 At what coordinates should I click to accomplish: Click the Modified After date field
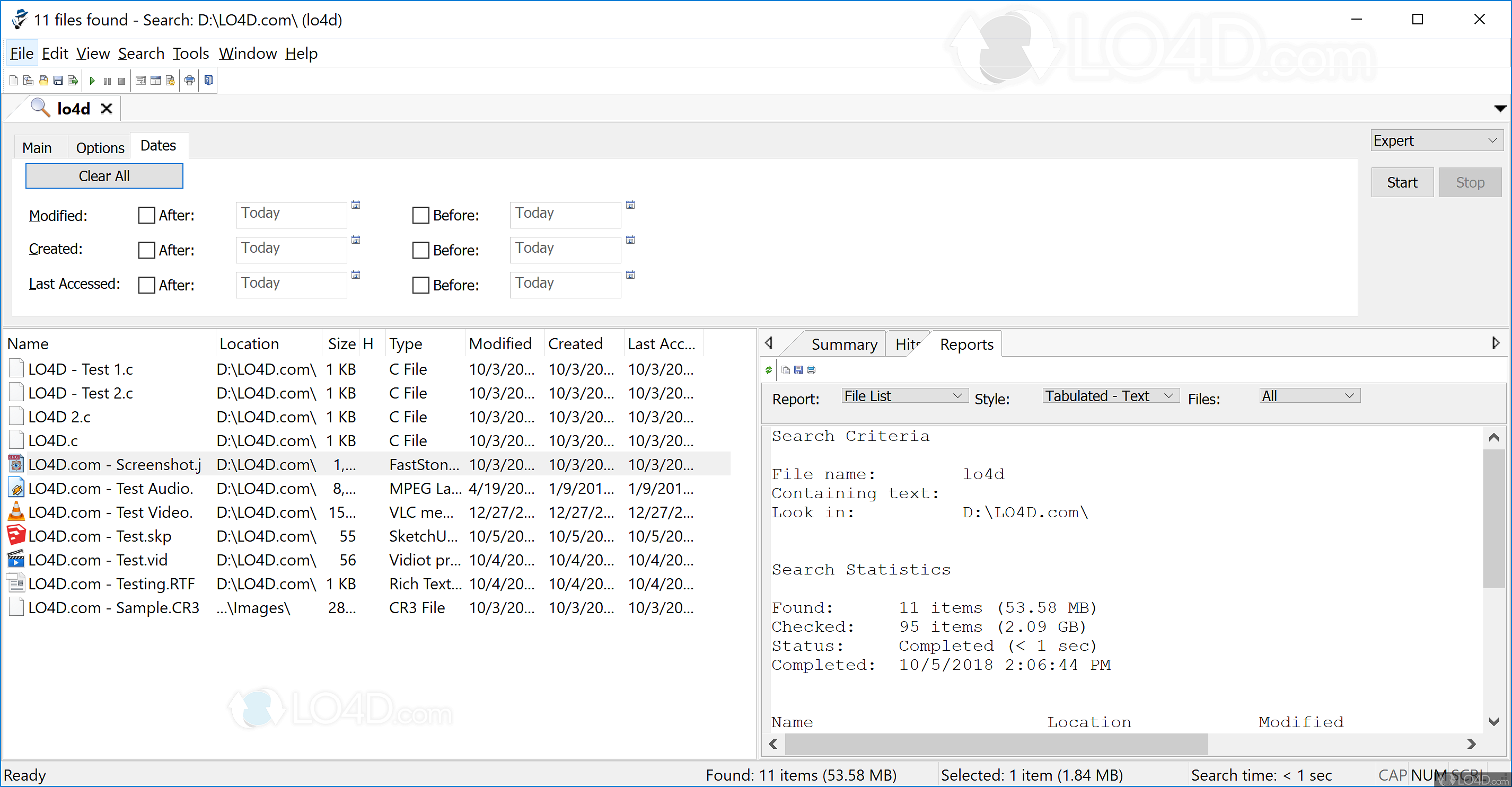(x=291, y=214)
